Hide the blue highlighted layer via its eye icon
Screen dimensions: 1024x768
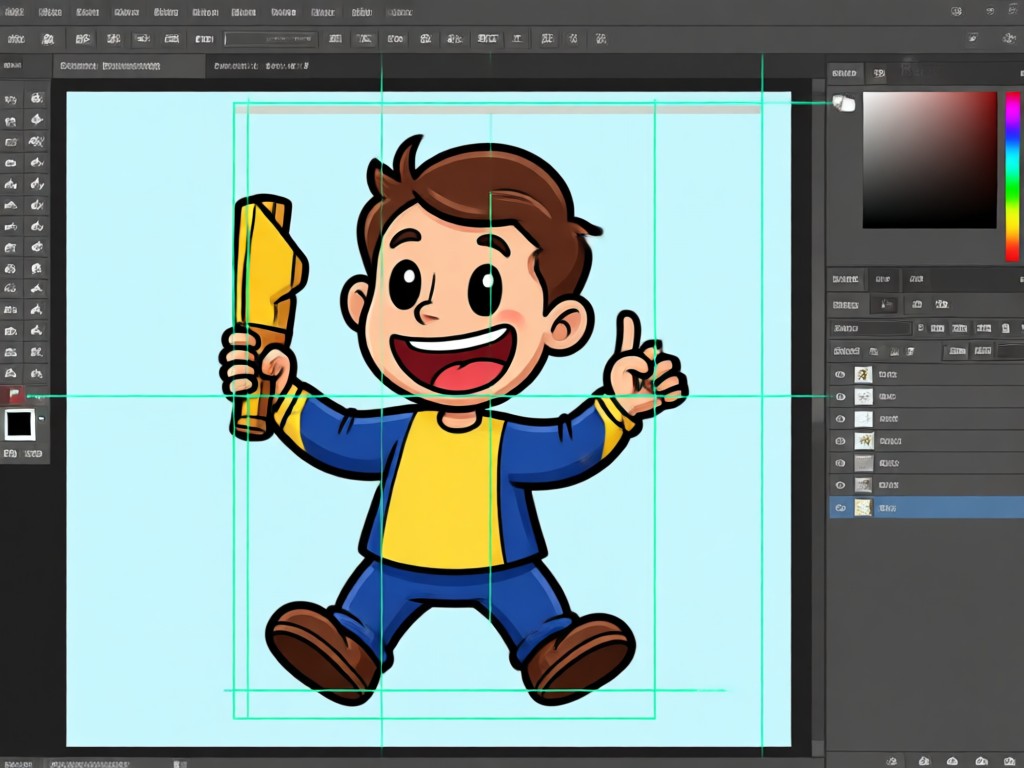pyautogui.click(x=840, y=507)
